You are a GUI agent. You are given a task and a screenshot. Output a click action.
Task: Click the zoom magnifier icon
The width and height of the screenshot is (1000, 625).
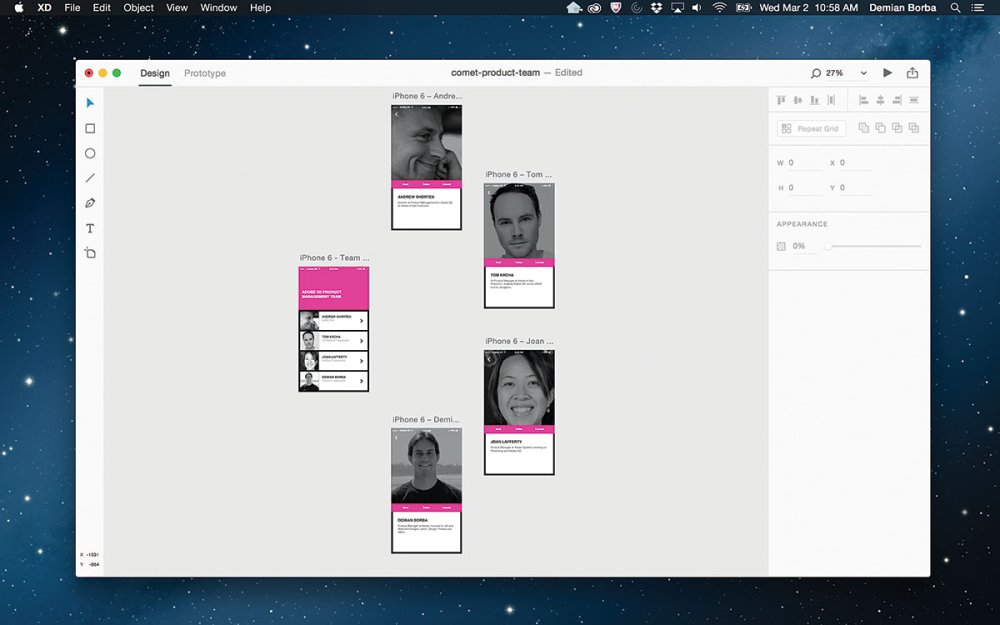[815, 73]
